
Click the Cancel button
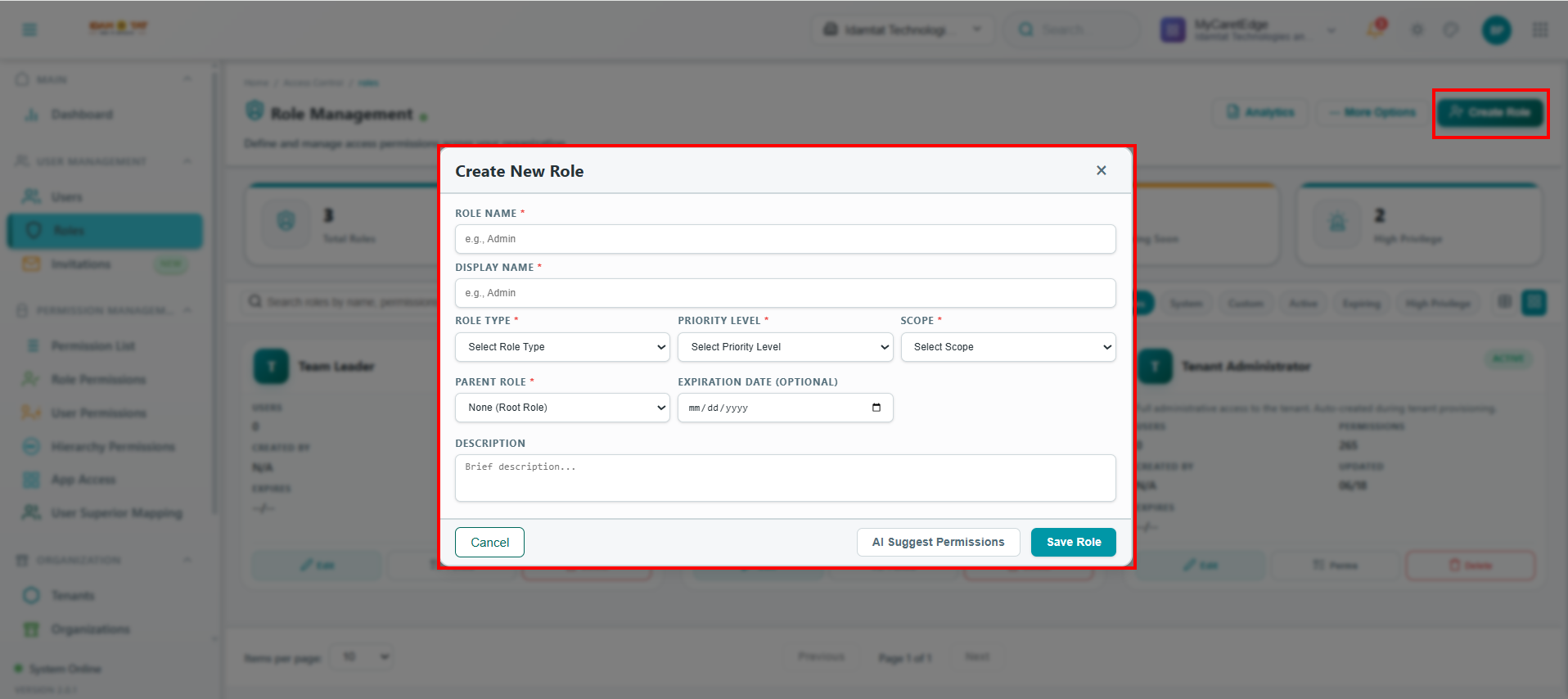(x=489, y=542)
